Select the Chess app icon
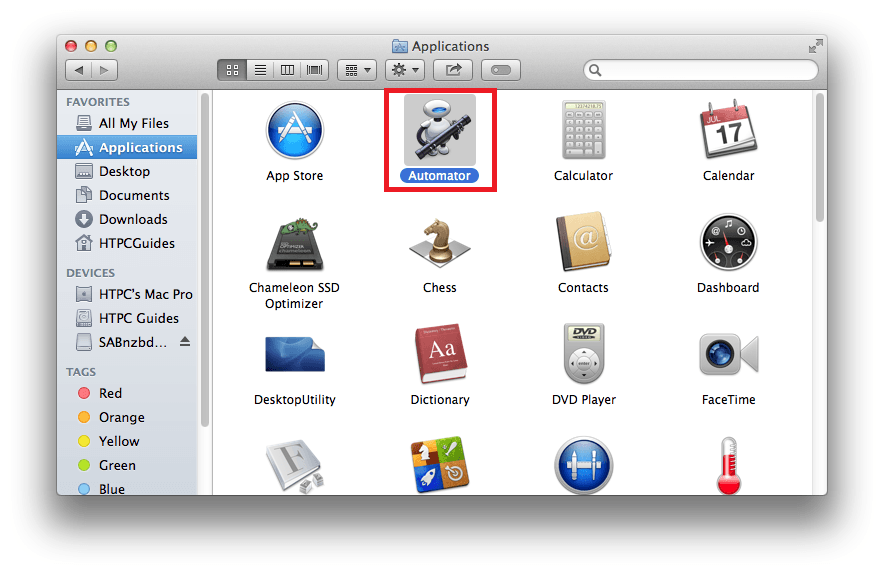884x574 pixels. coord(439,242)
